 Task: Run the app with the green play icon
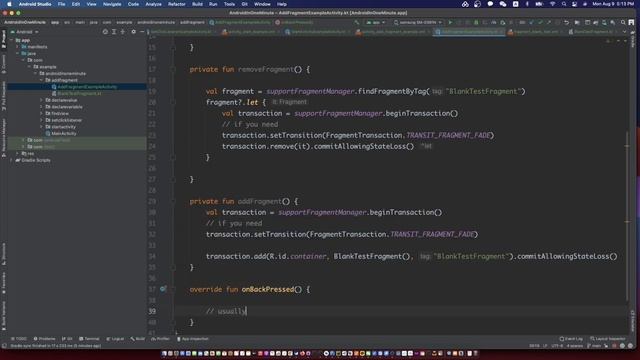(x=450, y=22)
